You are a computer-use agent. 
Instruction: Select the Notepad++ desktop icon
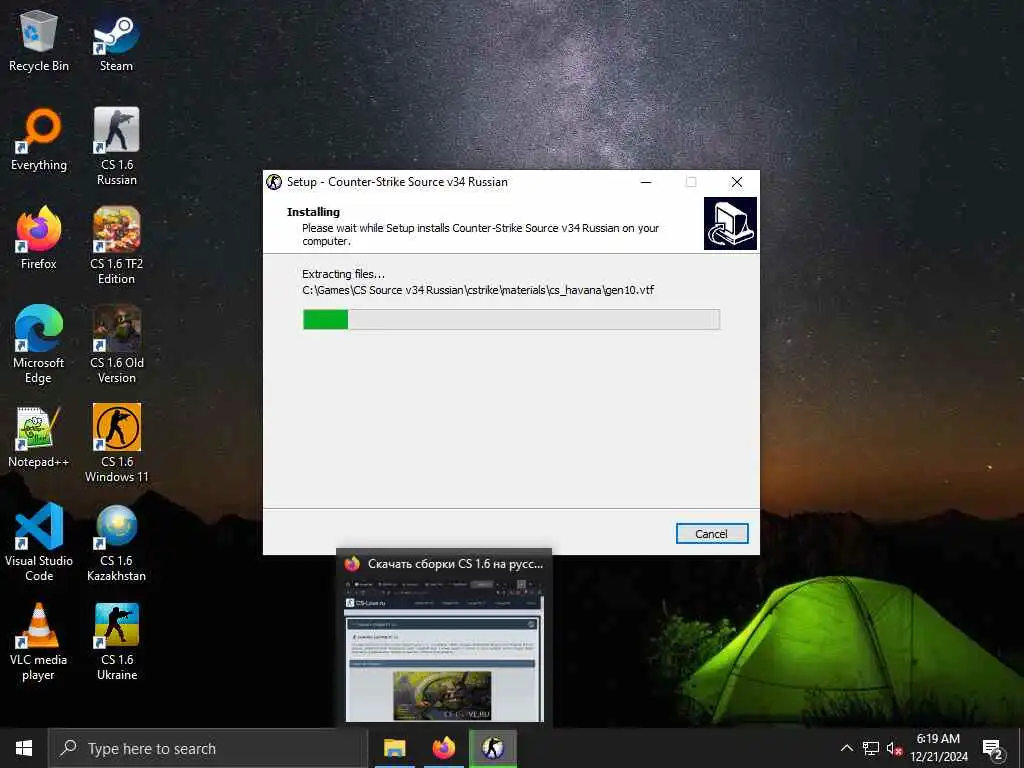pyautogui.click(x=39, y=436)
